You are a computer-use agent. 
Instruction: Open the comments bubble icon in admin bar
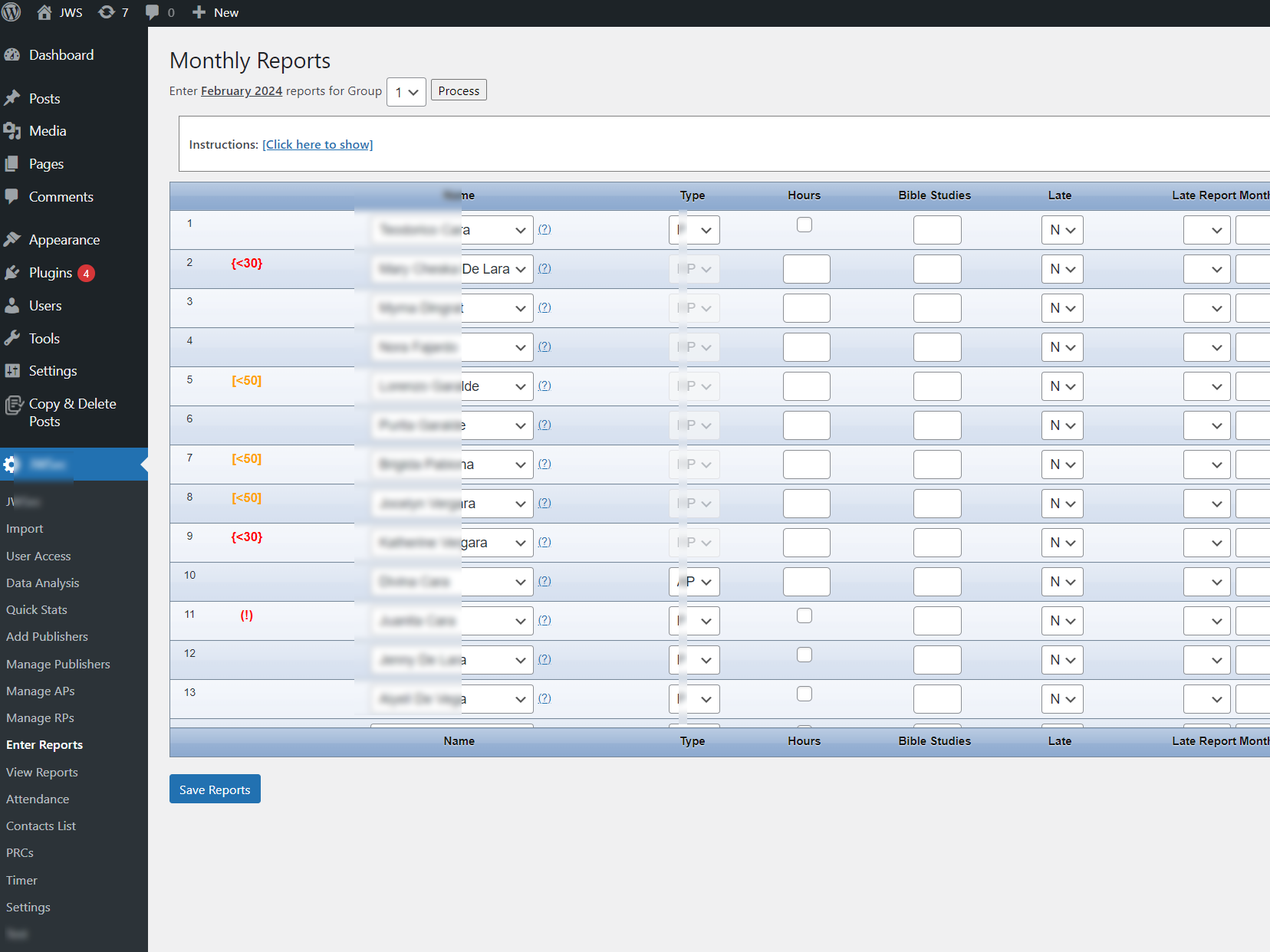coord(153,12)
